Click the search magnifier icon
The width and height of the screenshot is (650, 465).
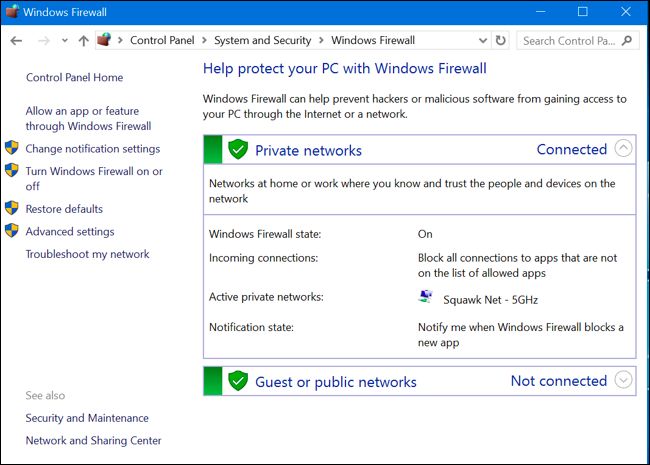coord(627,41)
